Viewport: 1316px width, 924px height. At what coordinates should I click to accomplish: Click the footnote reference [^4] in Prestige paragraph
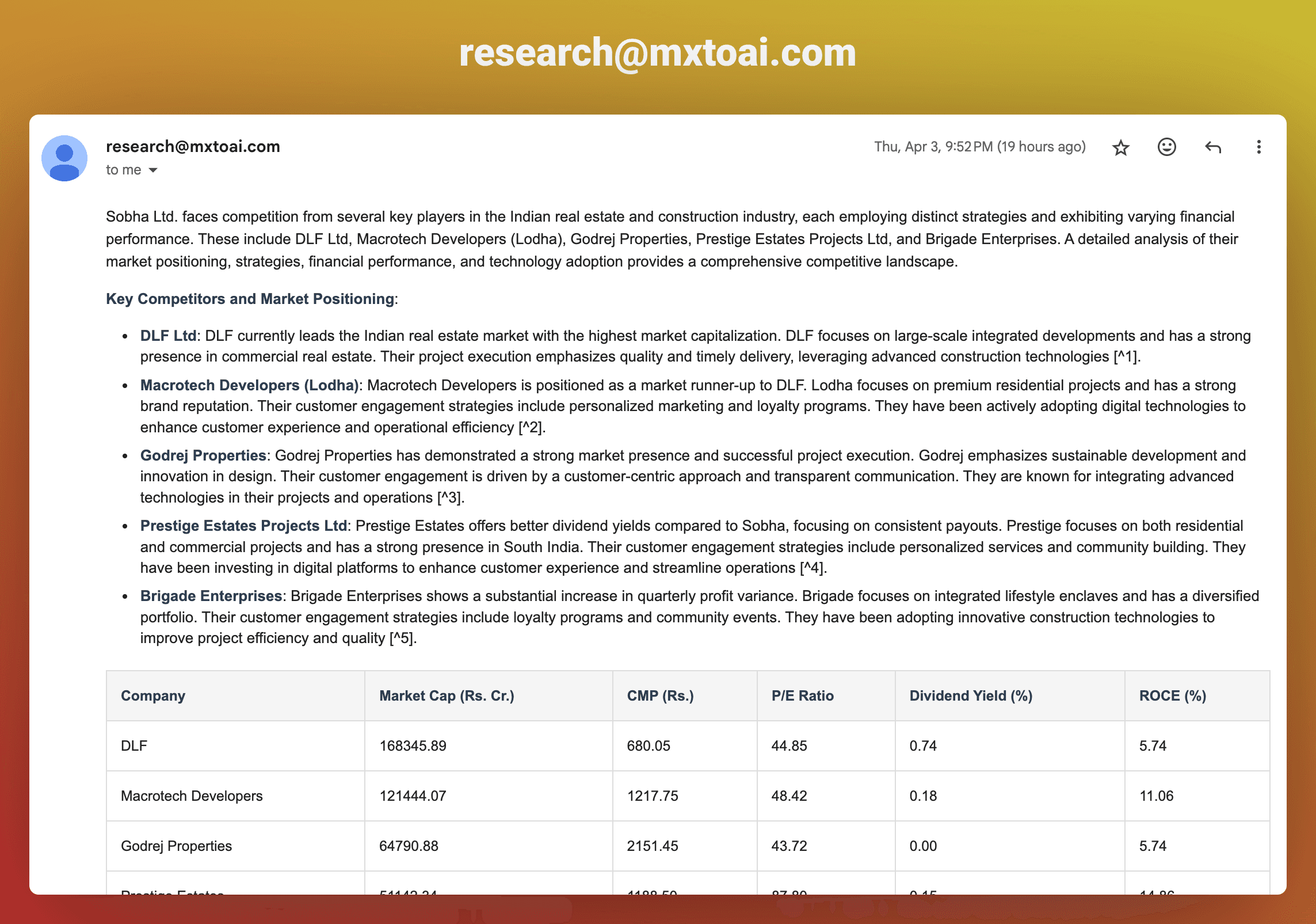point(811,568)
